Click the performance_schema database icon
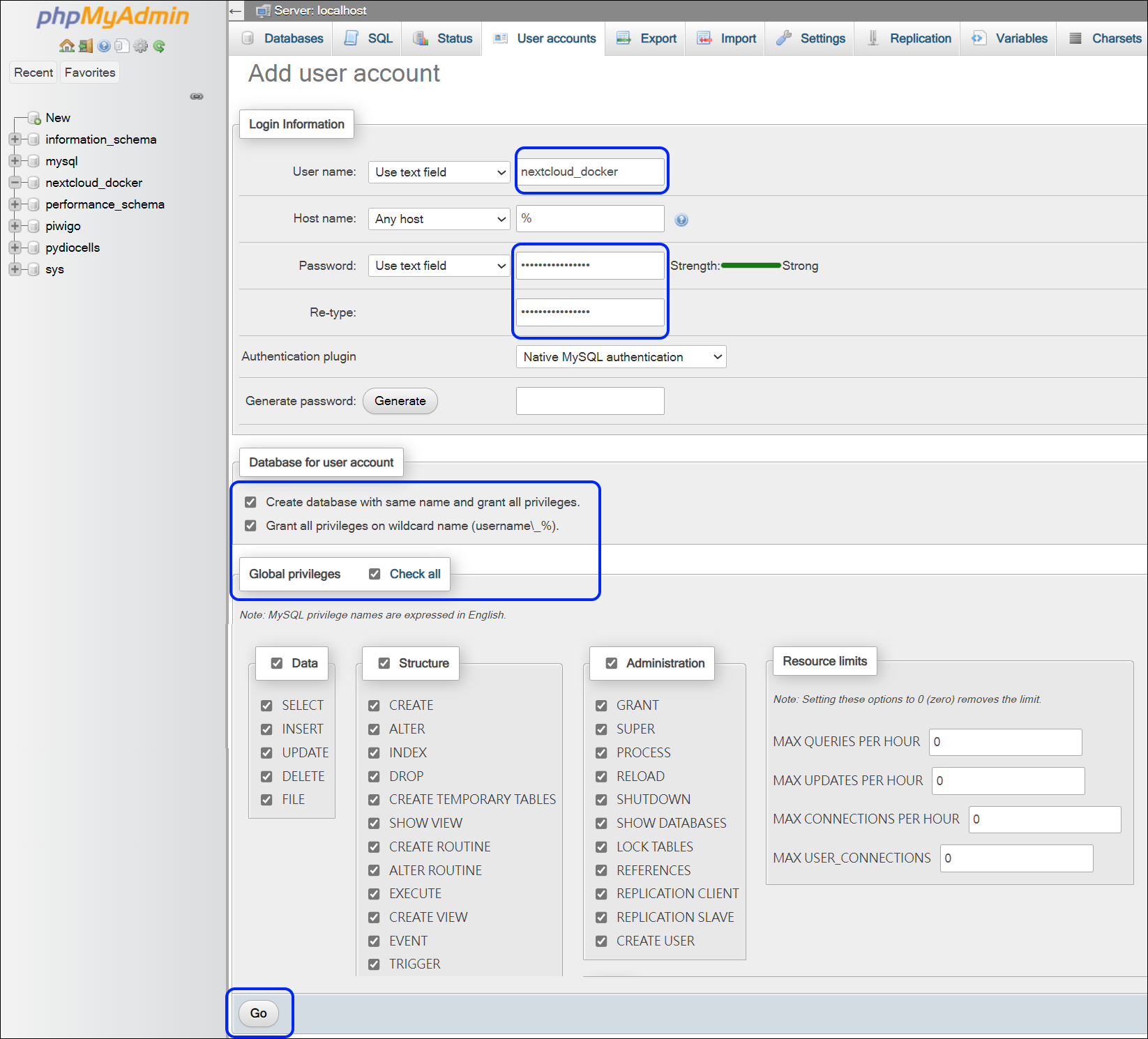This screenshot has height=1039, width=1148. pos(33,204)
